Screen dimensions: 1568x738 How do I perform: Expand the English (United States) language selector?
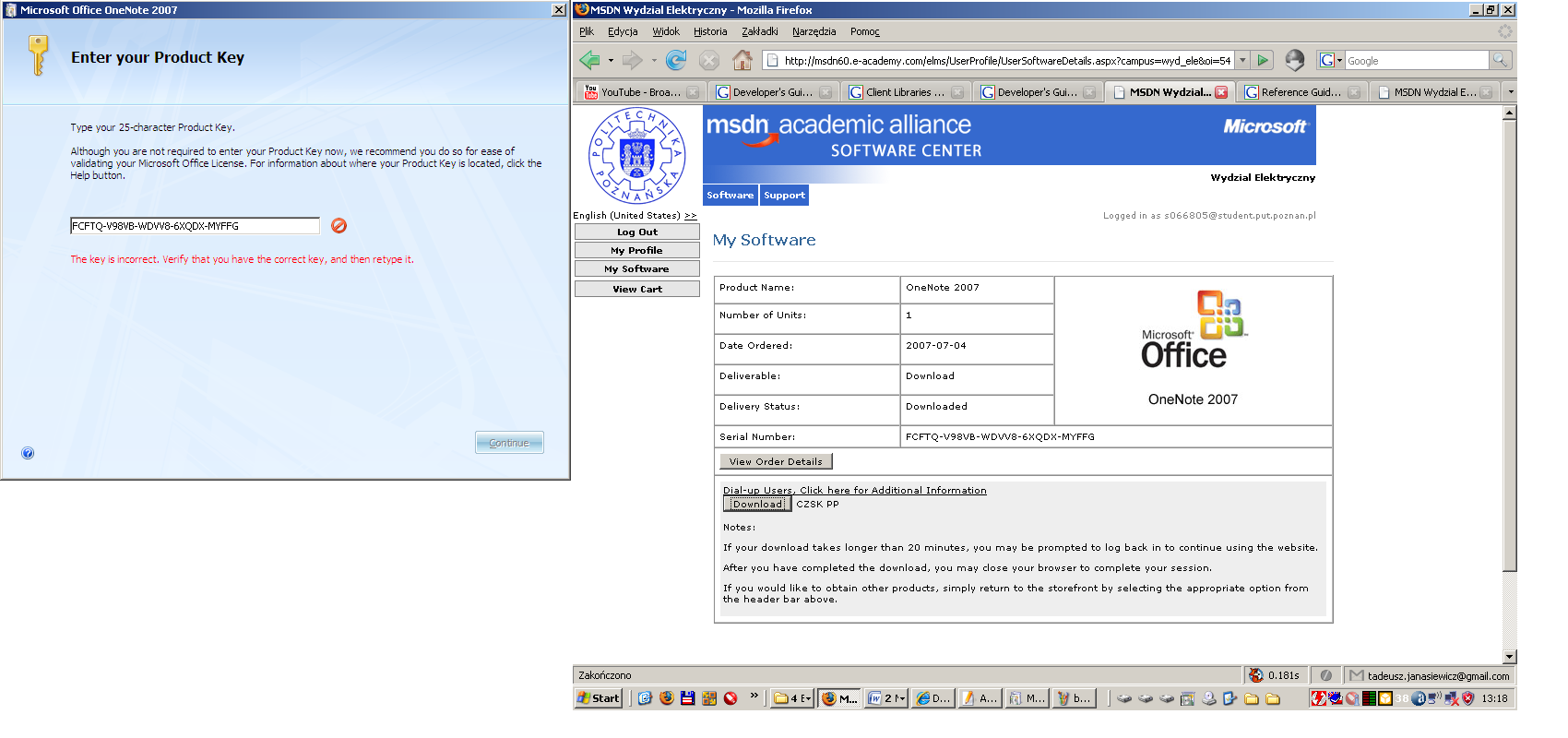tap(690, 215)
